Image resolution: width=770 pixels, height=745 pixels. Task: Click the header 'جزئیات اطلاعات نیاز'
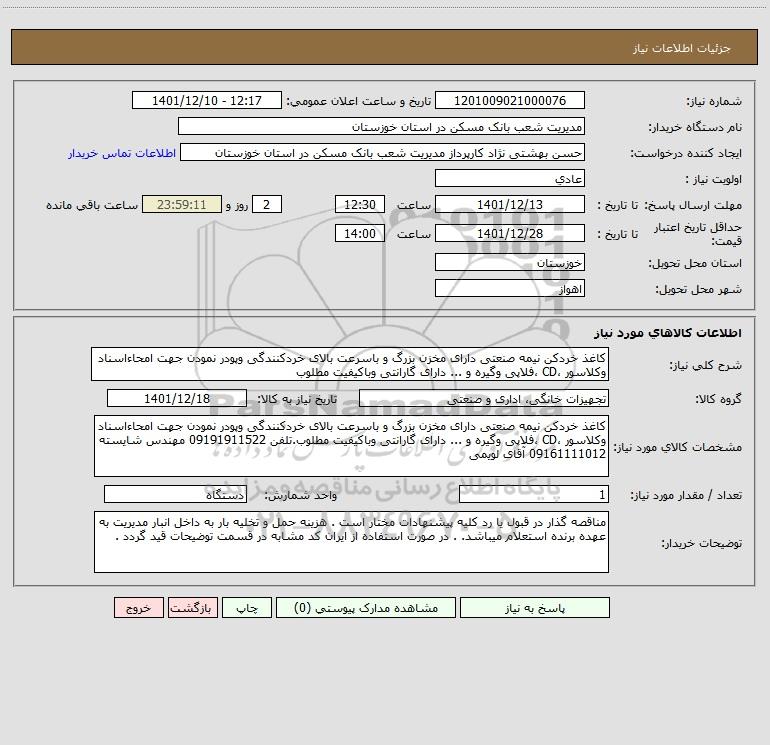tap(682, 48)
